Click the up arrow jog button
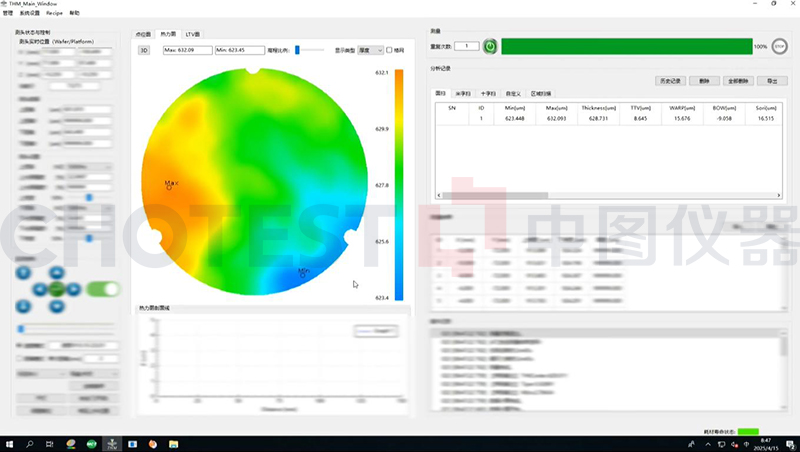This screenshot has height=452, width=800. click(57, 273)
